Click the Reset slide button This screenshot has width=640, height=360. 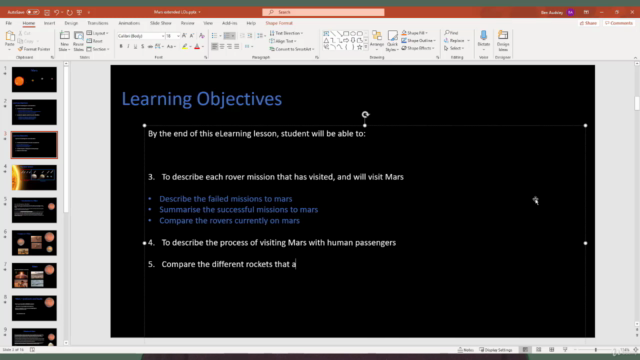[95, 41]
